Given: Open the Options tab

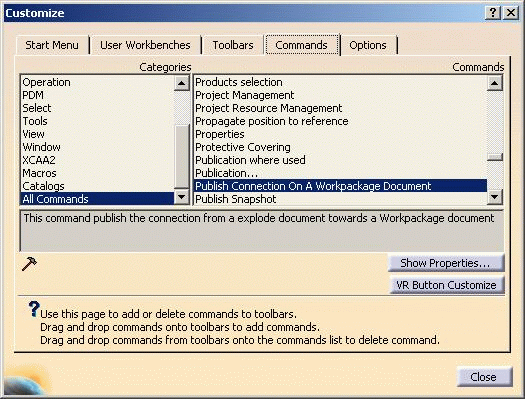Looking at the screenshot, I should (368, 45).
